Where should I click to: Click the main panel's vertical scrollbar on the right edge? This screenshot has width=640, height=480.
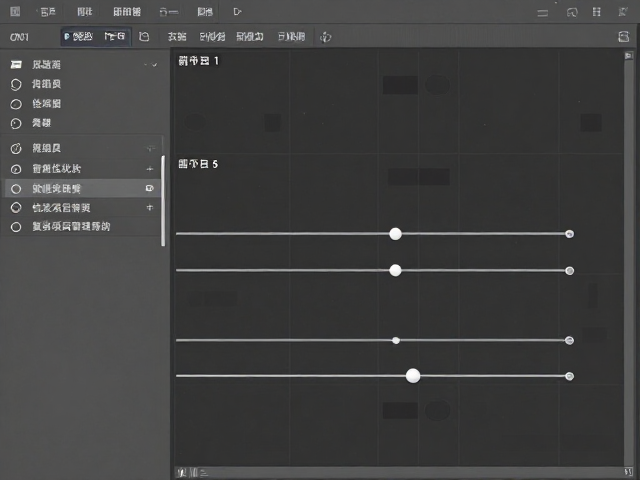click(x=628, y=263)
